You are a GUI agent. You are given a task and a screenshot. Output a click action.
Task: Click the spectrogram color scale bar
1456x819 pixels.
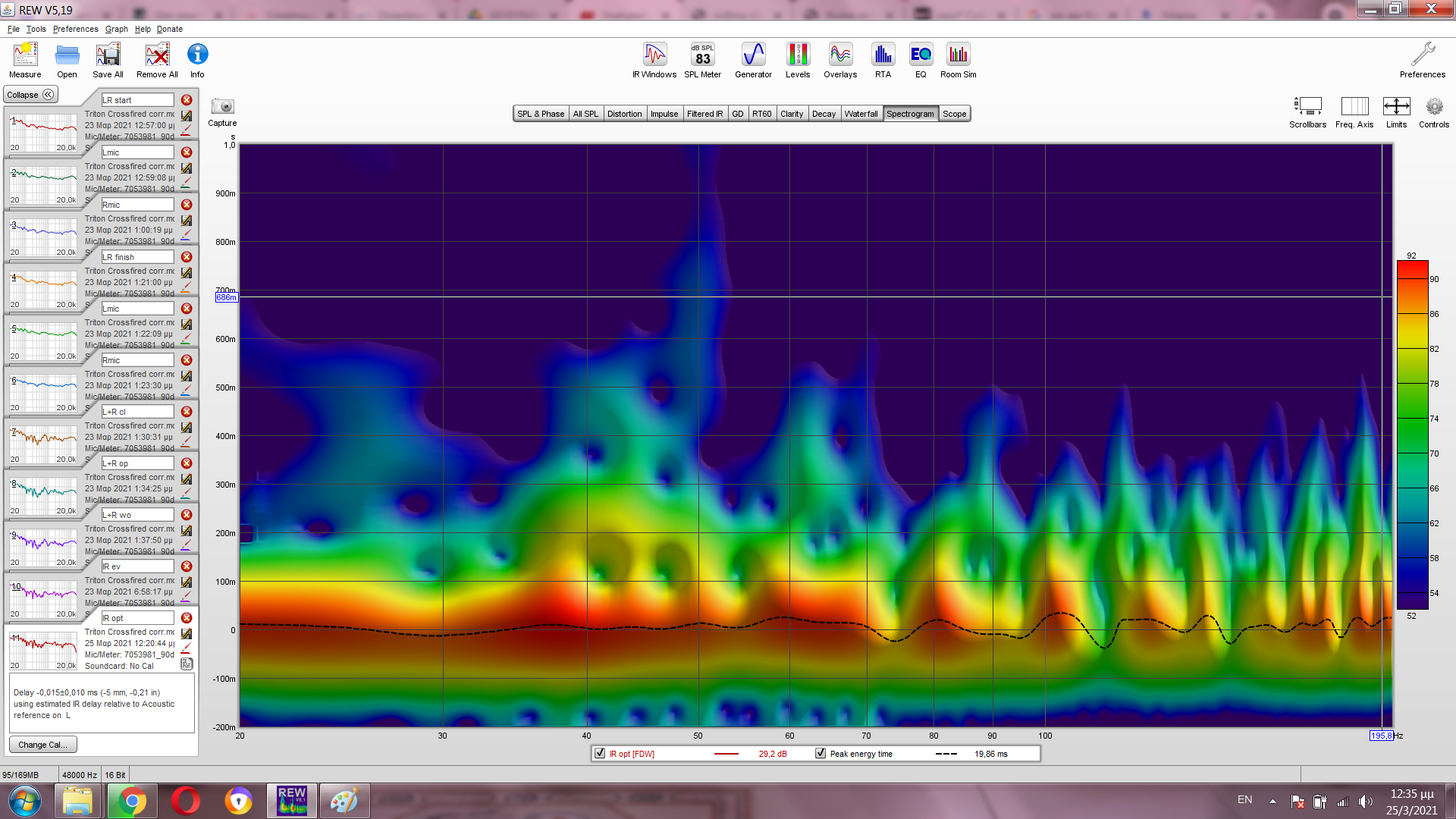click(x=1412, y=435)
